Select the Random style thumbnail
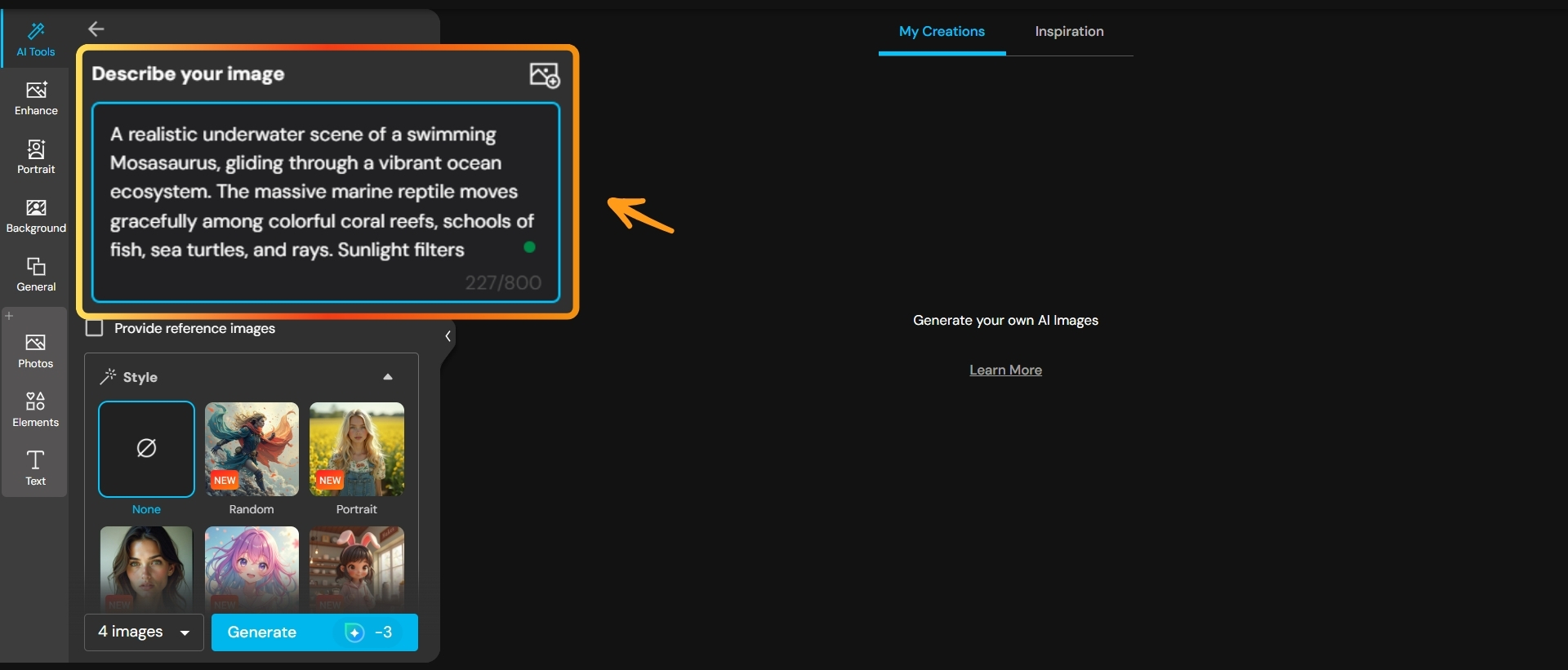This screenshot has width=1568, height=670. pos(252,449)
